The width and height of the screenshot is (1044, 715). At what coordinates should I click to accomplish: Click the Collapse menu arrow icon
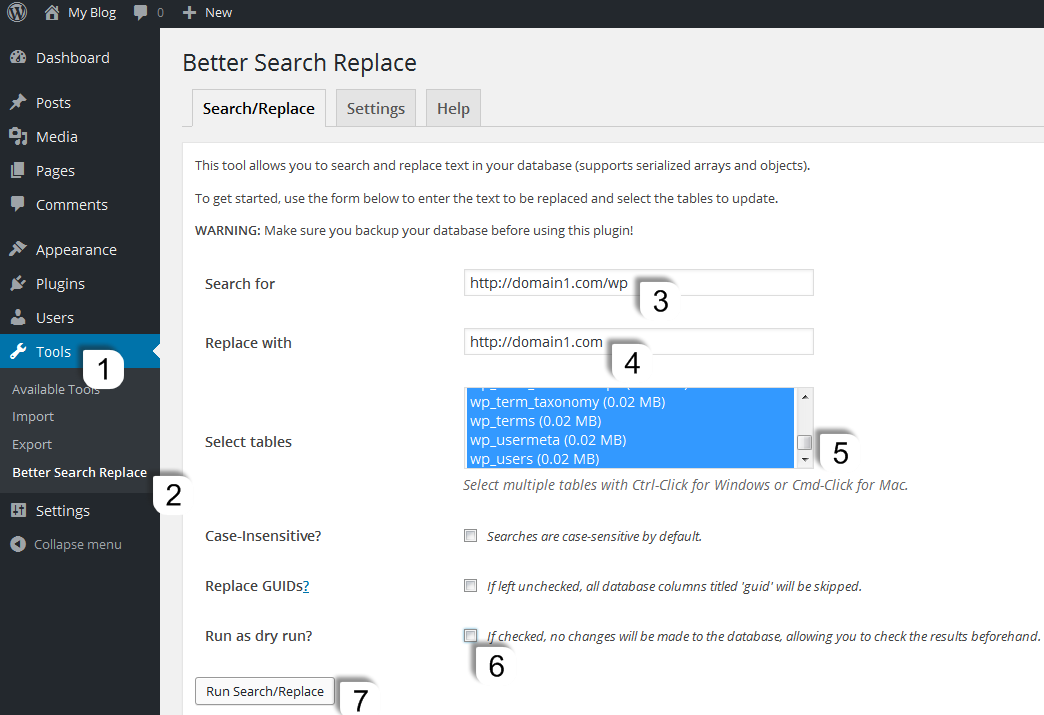18,545
